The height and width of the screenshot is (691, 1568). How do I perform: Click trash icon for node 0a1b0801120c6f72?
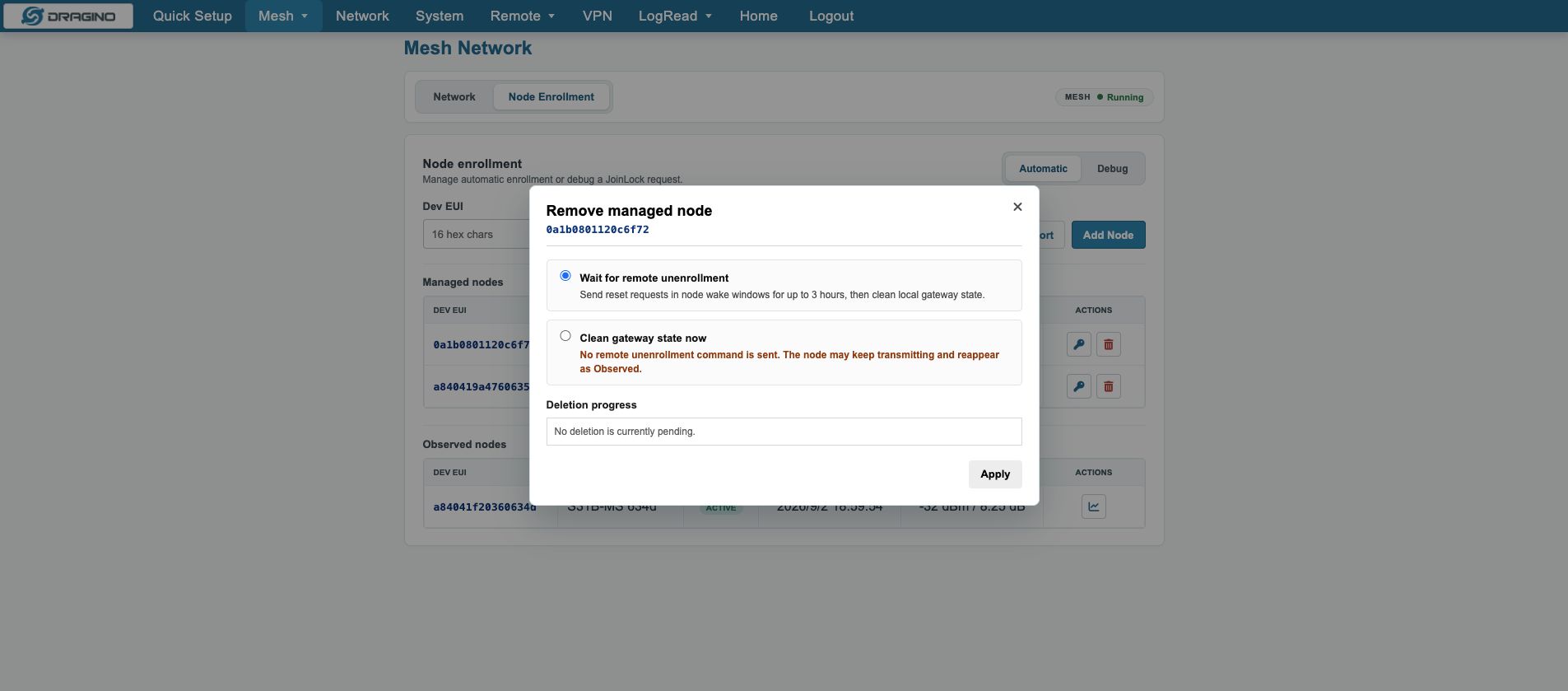tap(1108, 344)
